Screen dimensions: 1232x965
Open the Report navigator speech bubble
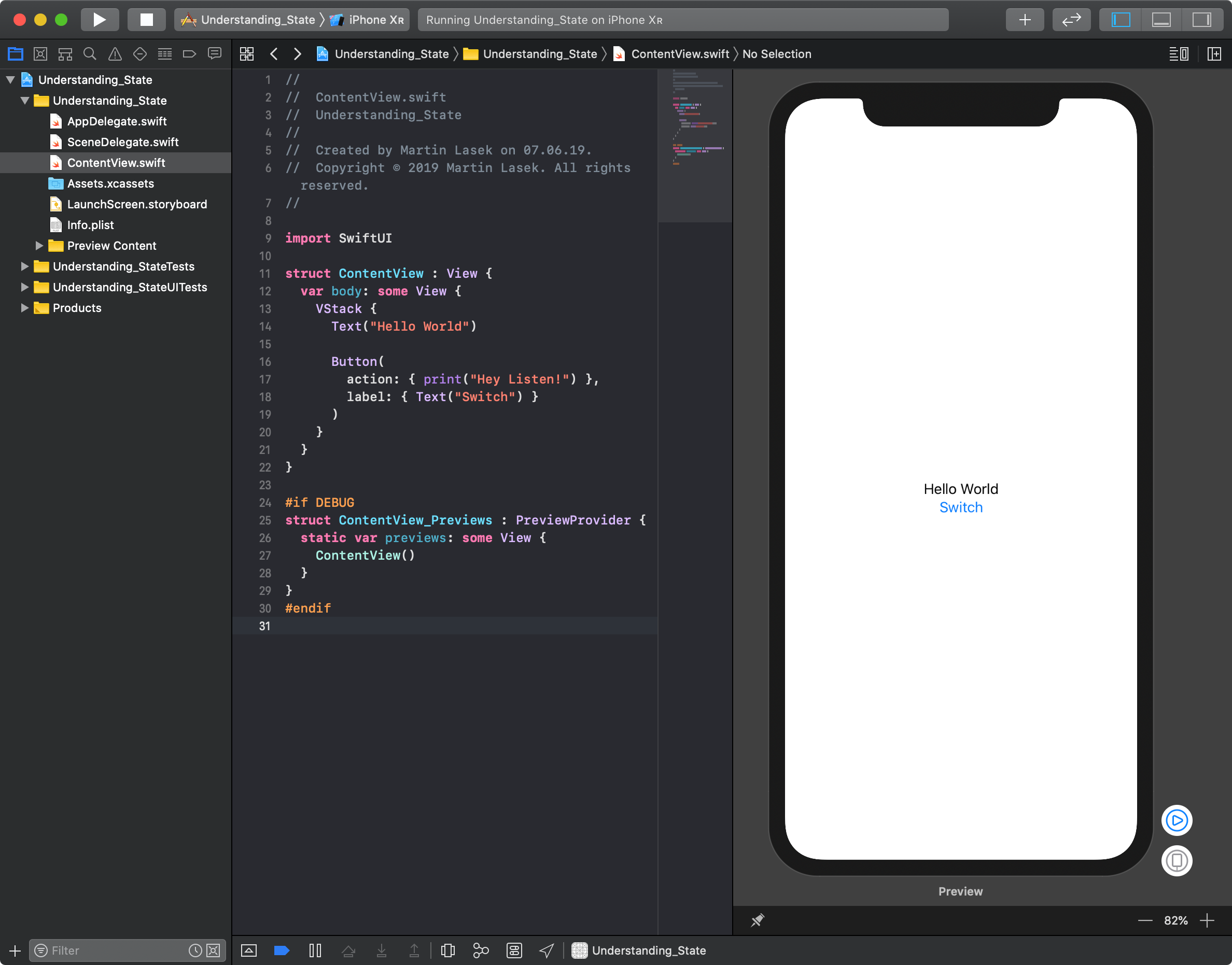pyautogui.click(x=215, y=54)
